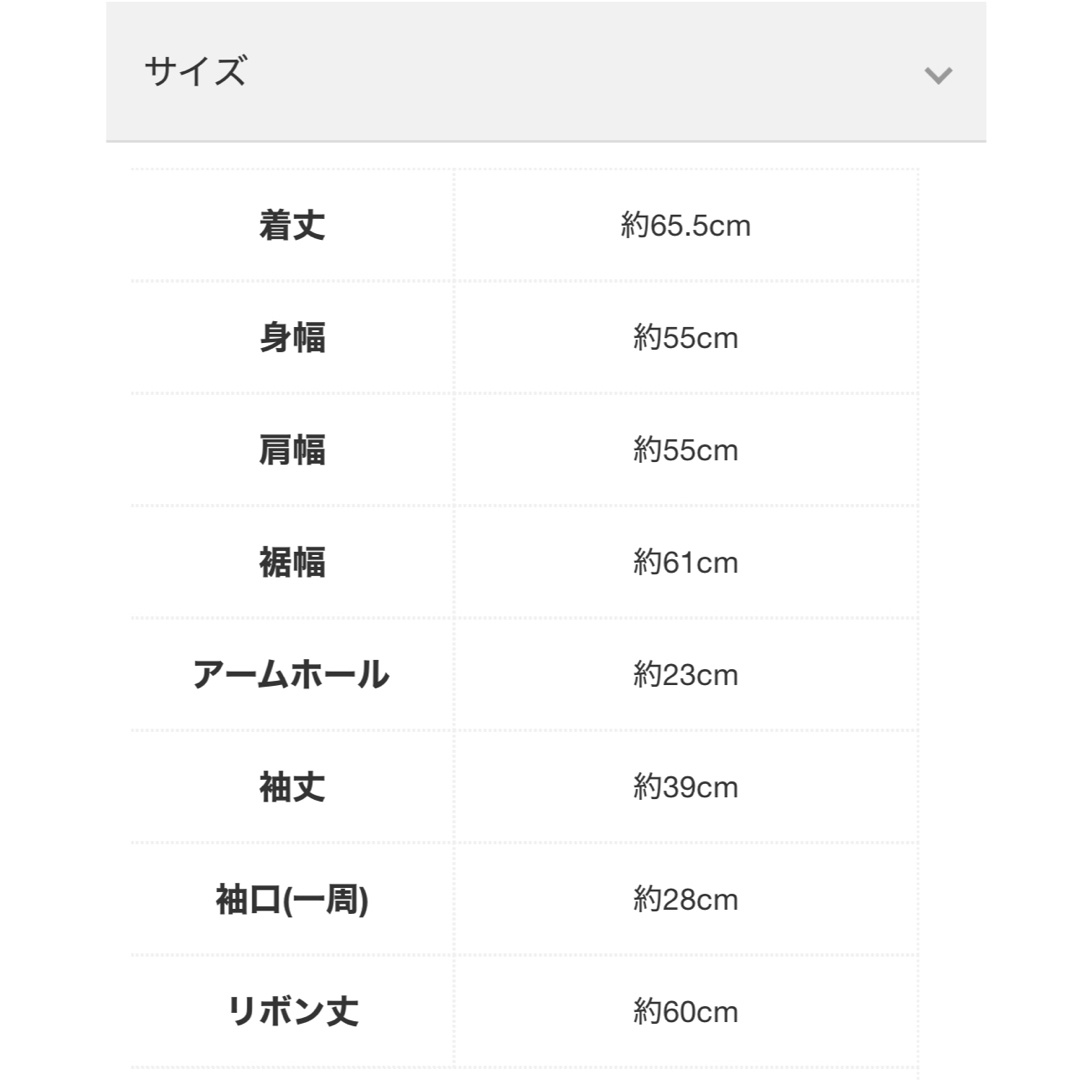The width and height of the screenshot is (1080, 1080).
Task: Select the 約60cm measurement
Action: 685,1012
